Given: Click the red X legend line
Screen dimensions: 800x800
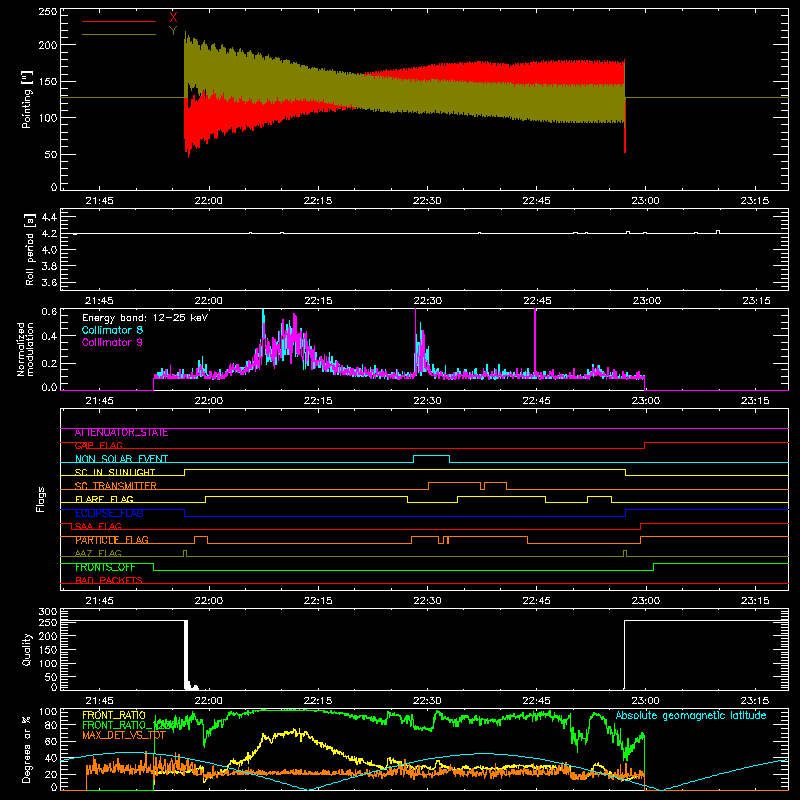Looking at the screenshot, I should click(119, 21).
